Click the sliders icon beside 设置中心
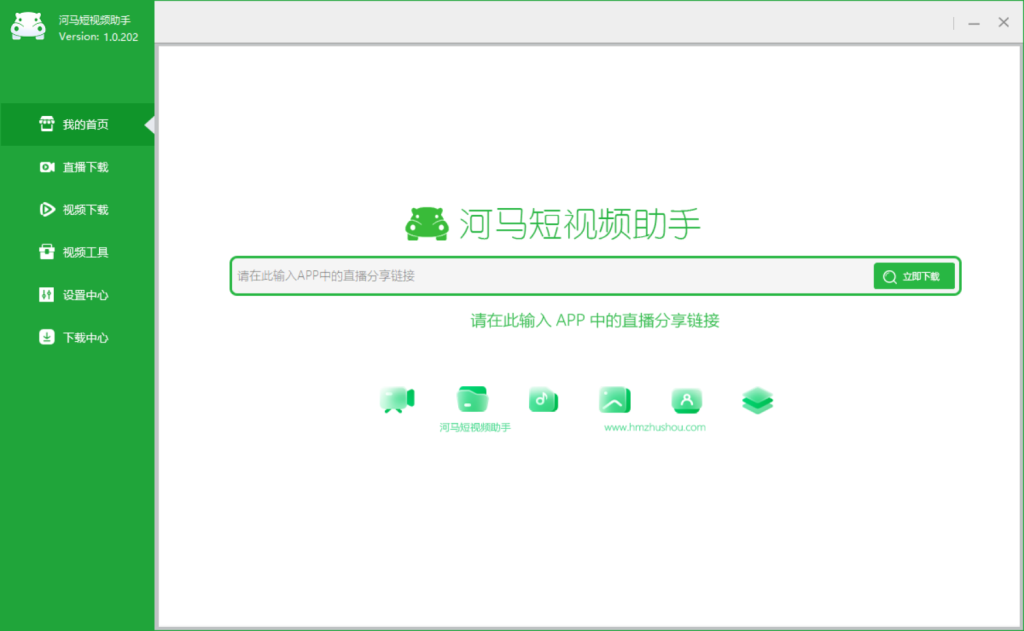The image size is (1024, 631). (x=48, y=294)
